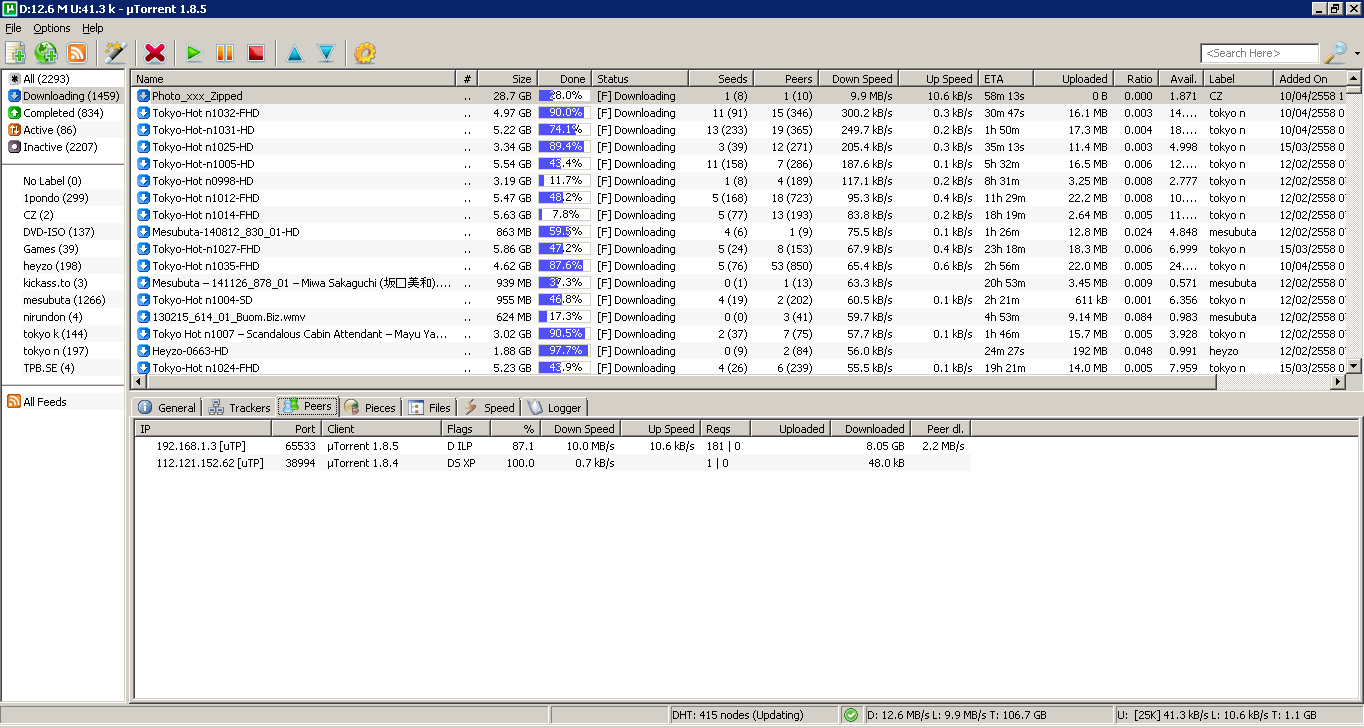1364x728 pixels.
Task: Click the 17.3% progress bar
Action: [564, 317]
